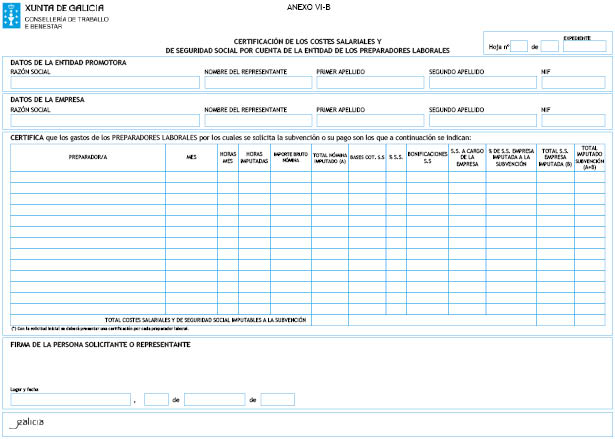The width and height of the screenshot is (615, 439).
Task: Click first row cell under Bases Cot. S.S column
Action: click(367, 177)
